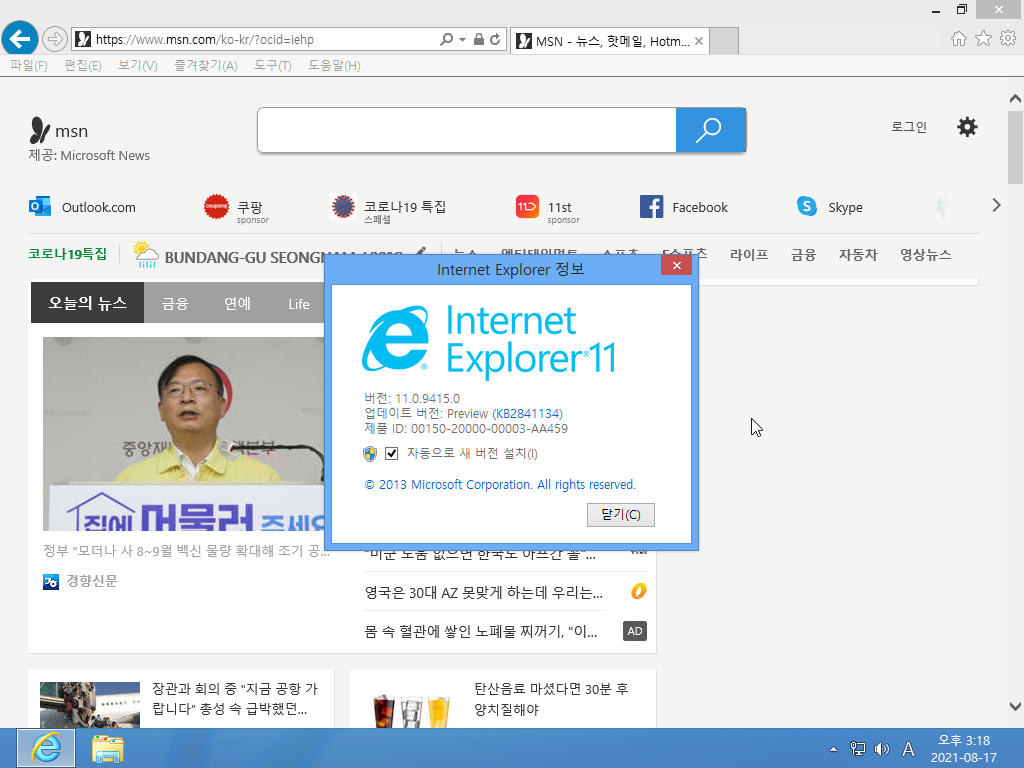Click the browser Back arrow button
Screen dimensions: 1024x768
tap(20, 39)
